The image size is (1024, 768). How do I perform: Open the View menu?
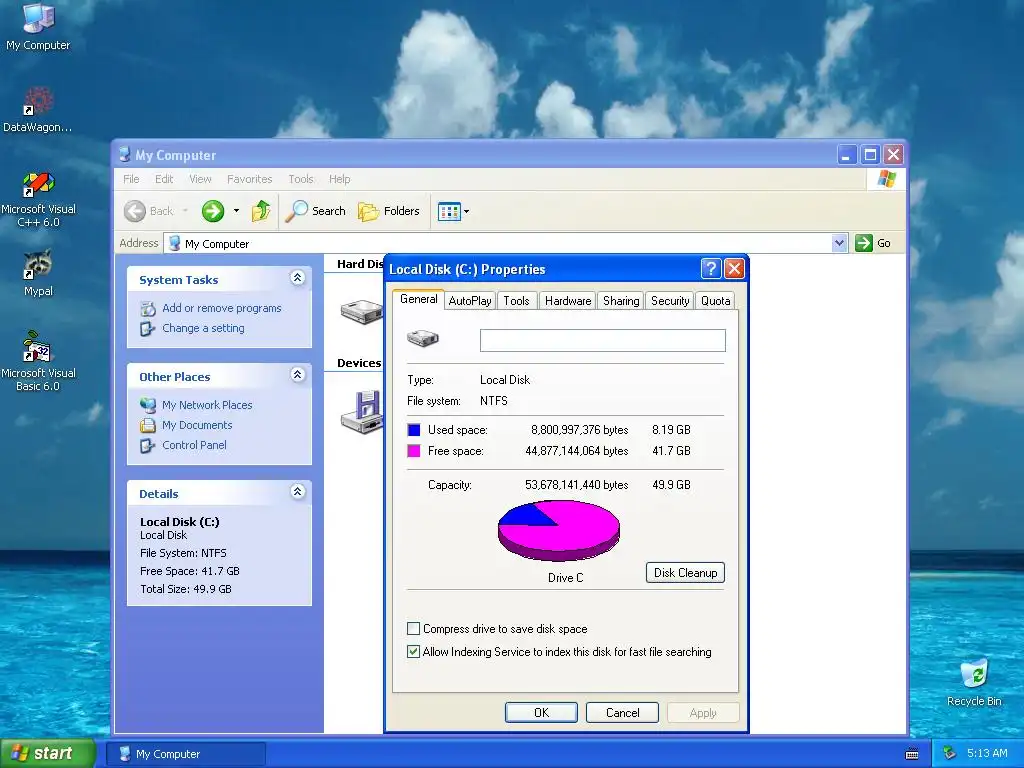200,179
